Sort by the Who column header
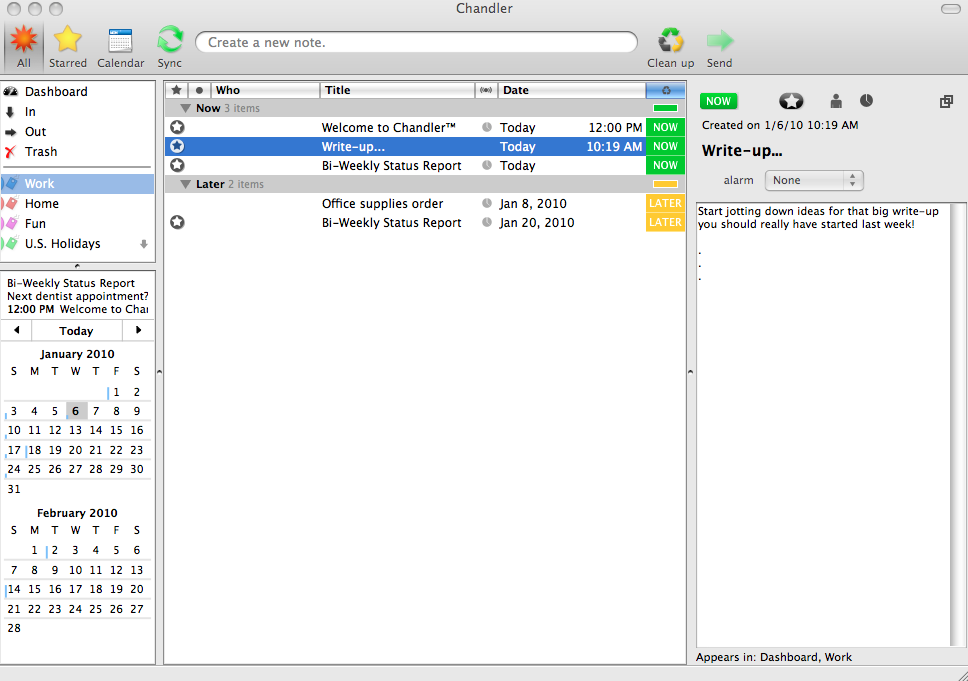Viewport: 968px width, 681px height. click(265, 90)
